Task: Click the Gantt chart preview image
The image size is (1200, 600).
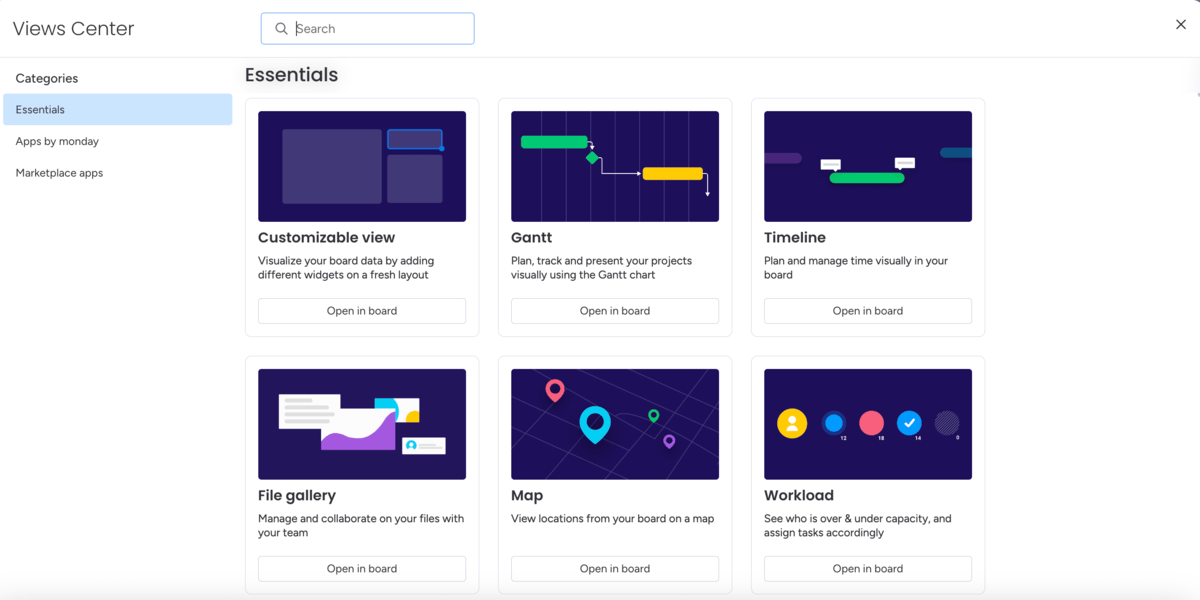Action: click(x=614, y=166)
